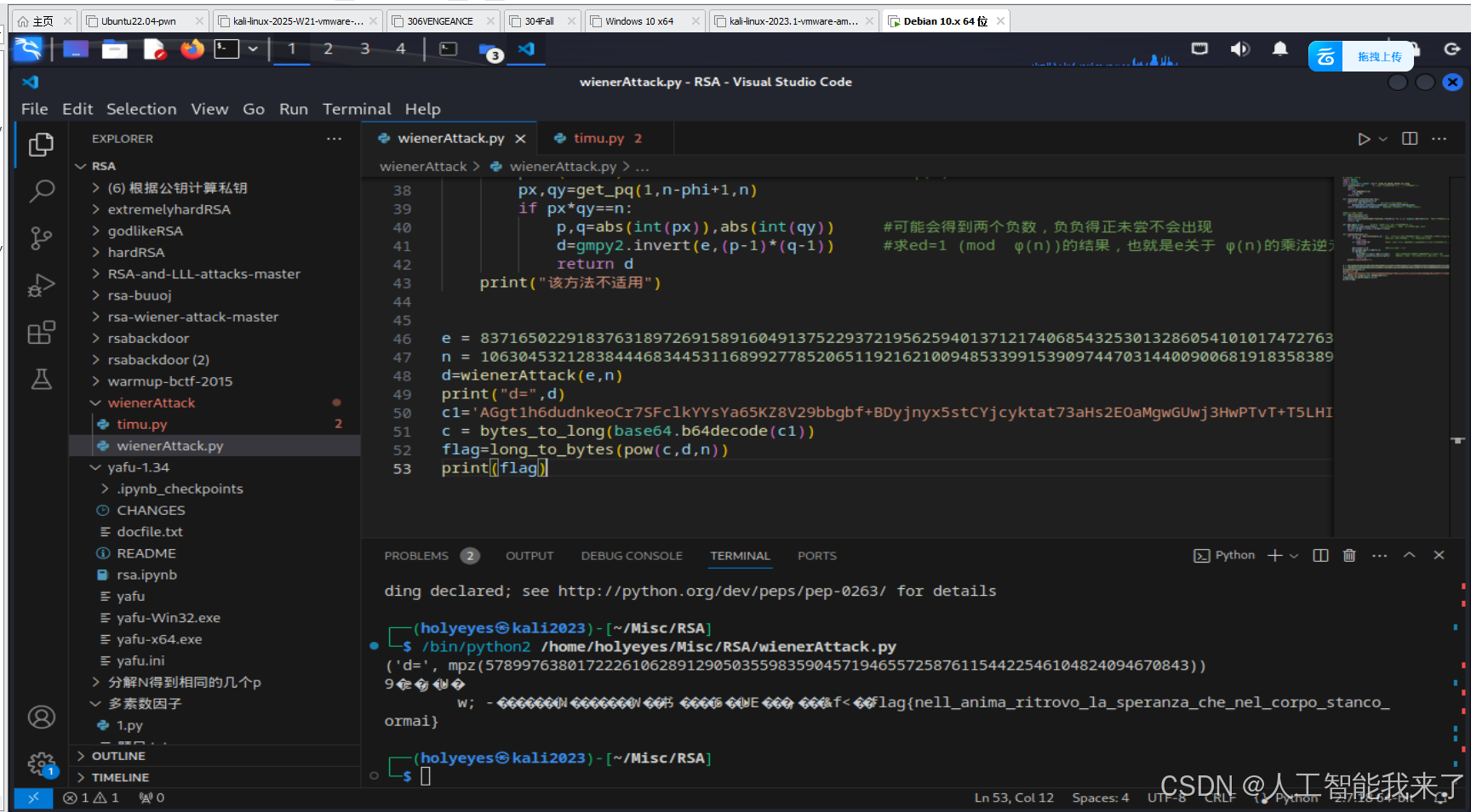Switch to the Windows 10 x64 VM tab

pyautogui.click(x=646, y=21)
